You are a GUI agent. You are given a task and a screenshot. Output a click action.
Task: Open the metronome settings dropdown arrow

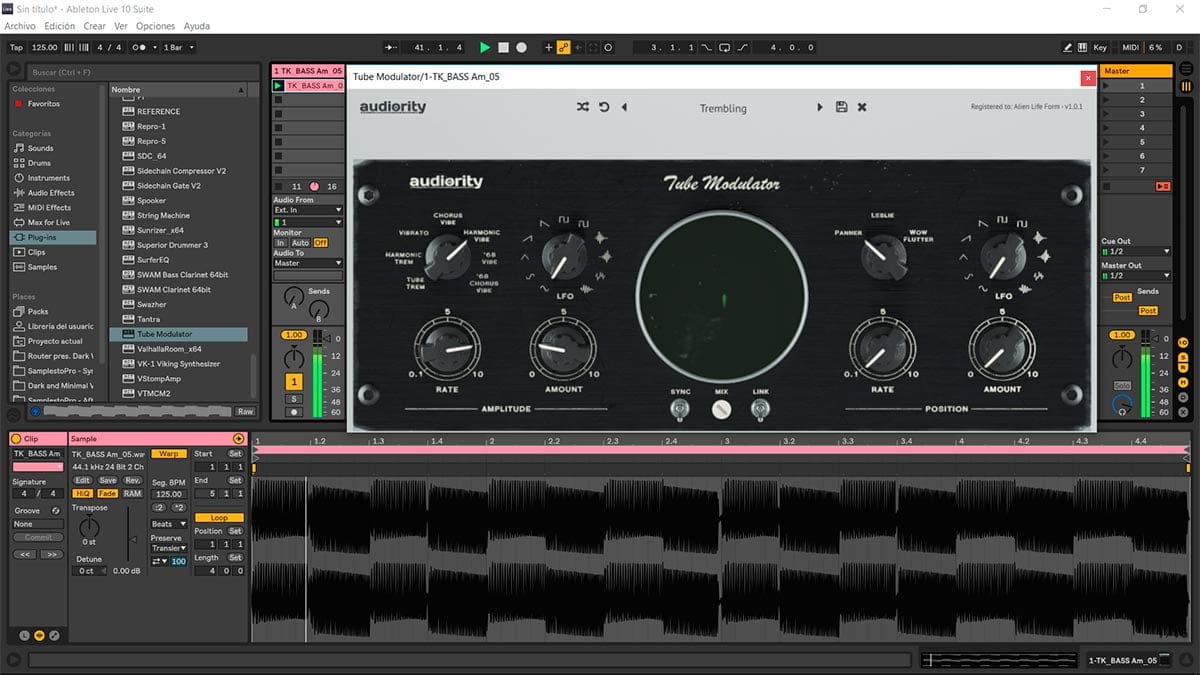pos(153,47)
